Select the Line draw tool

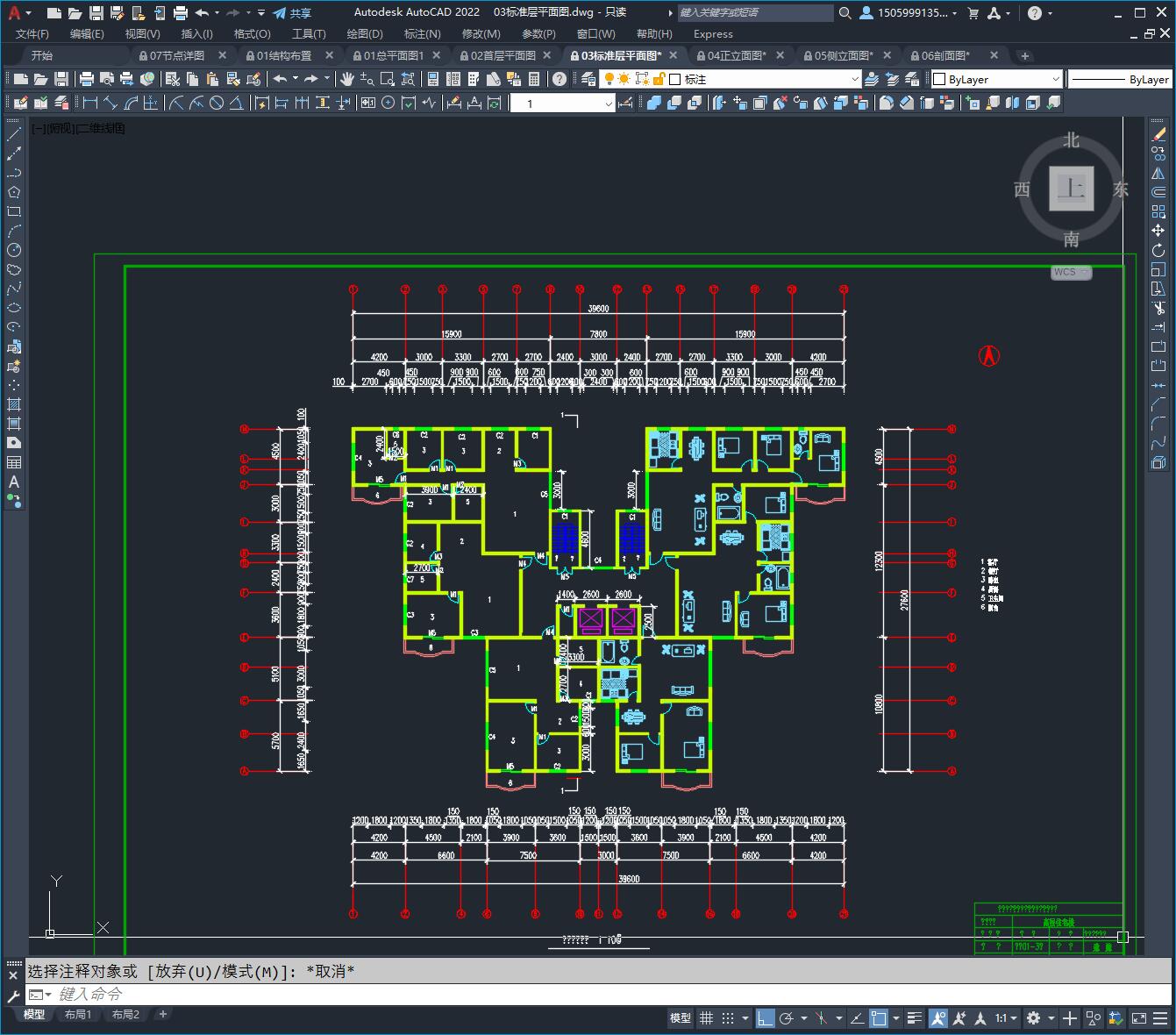pyautogui.click(x=14, y=134)
